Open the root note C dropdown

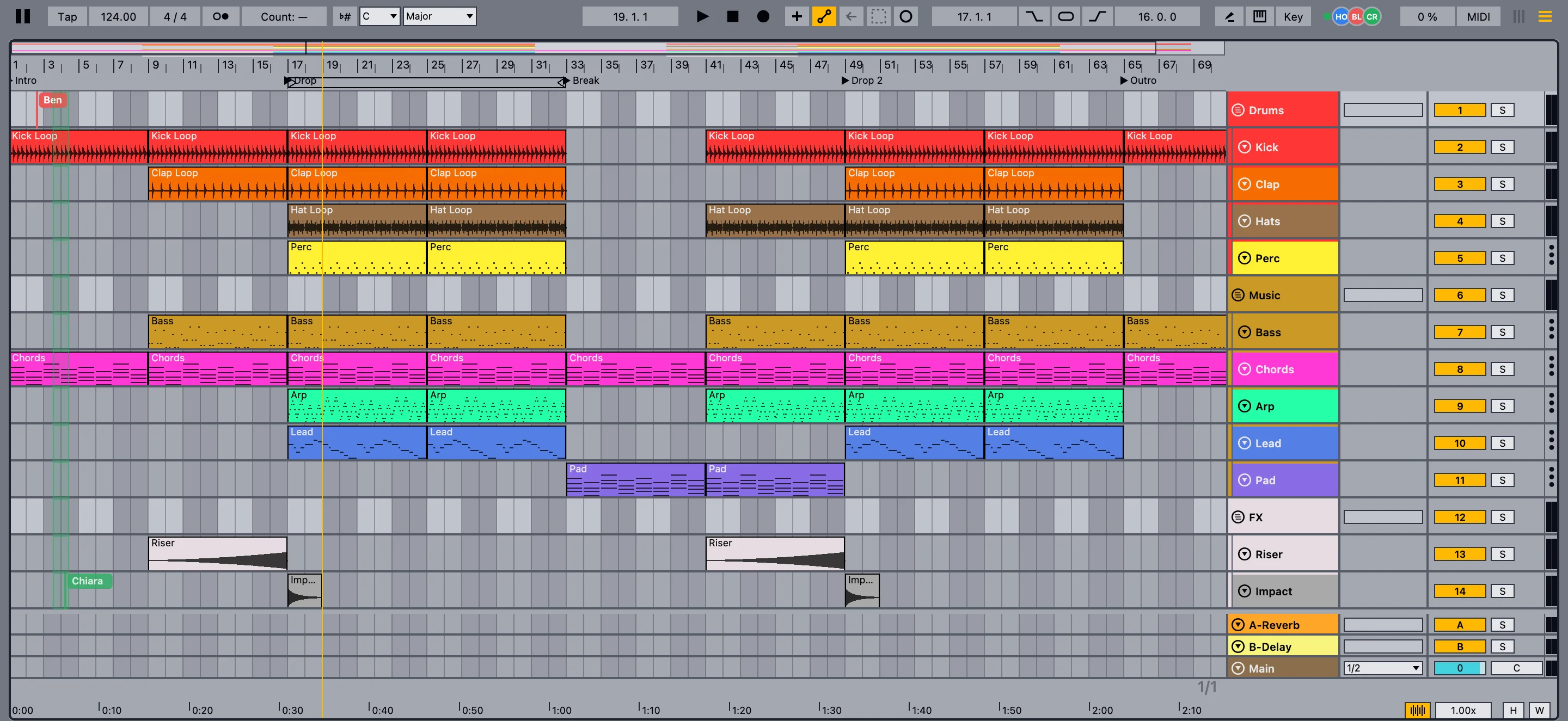coord(379,16)
